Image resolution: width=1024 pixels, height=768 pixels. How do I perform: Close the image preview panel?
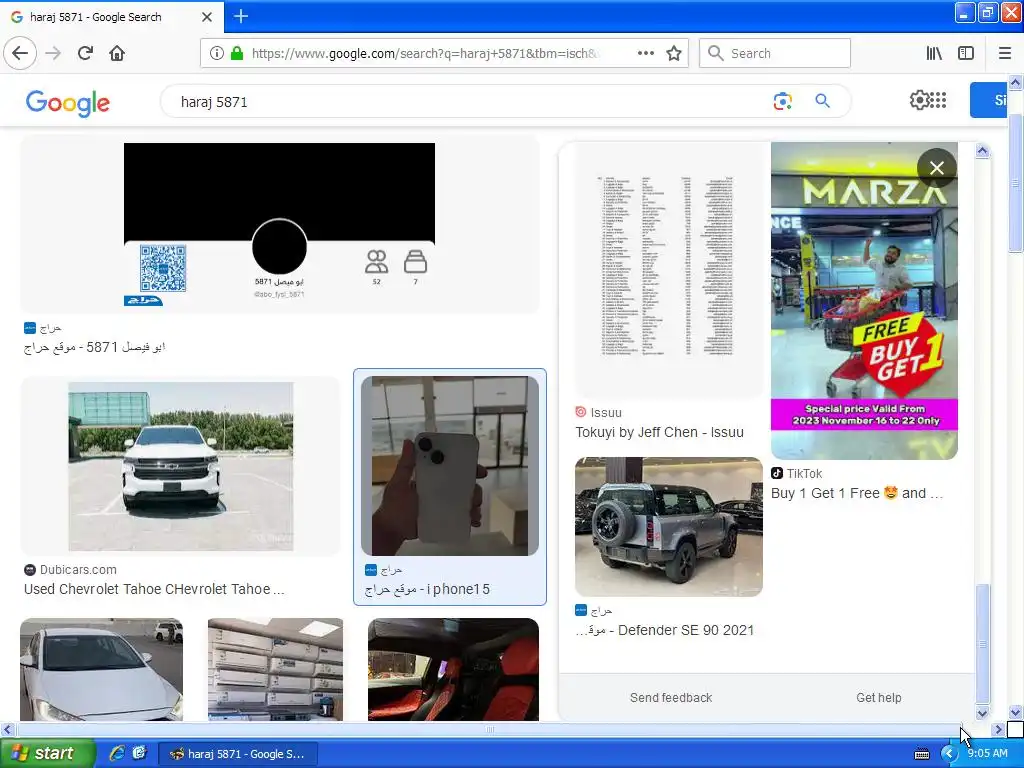point(936,168)
